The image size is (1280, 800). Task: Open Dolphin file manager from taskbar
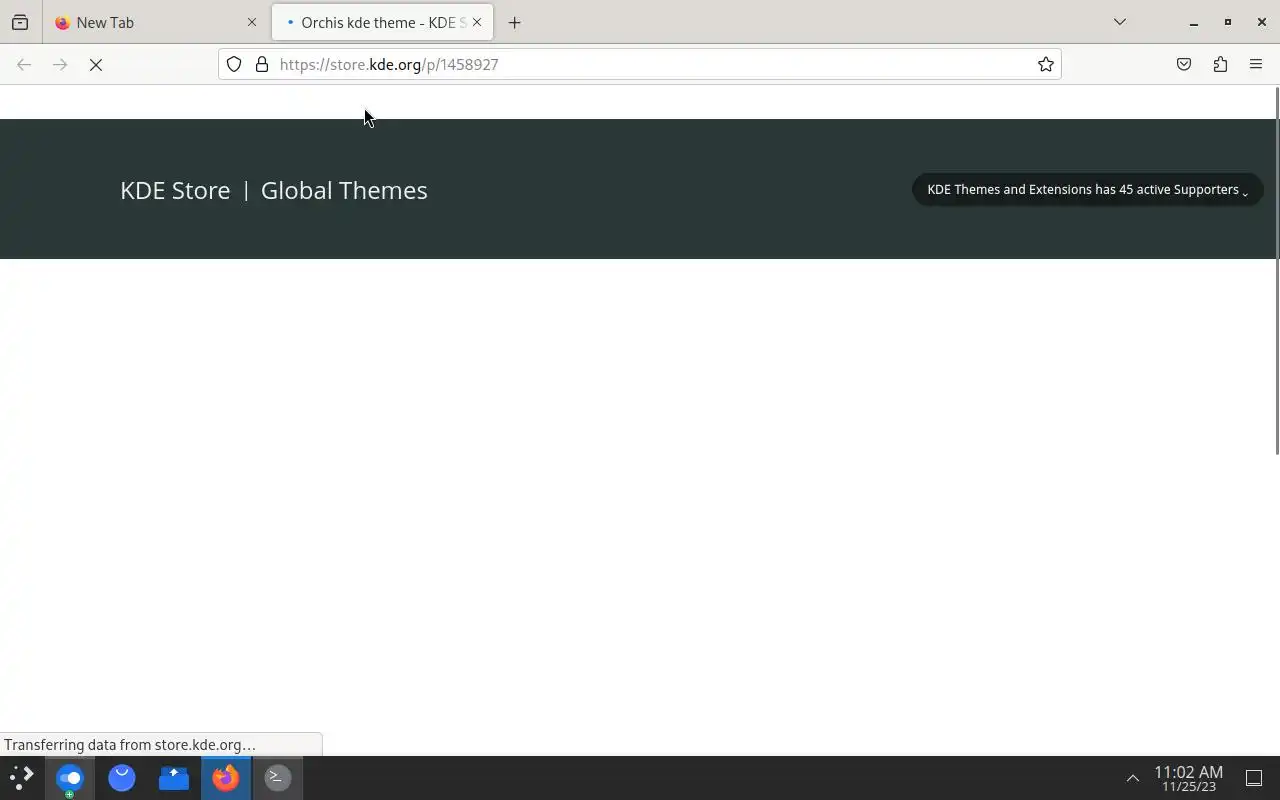[174, 777]
